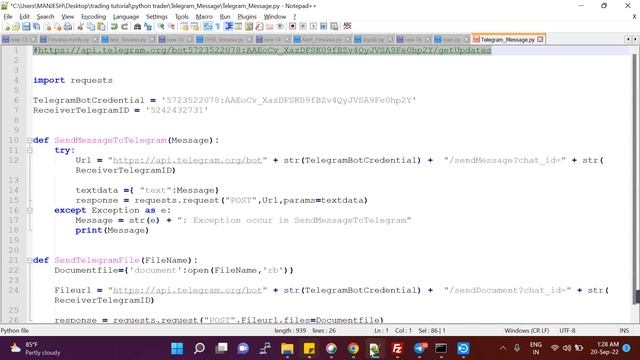Open File Explorer from the taskbar
The image size is (640, 360).
coord(287,349)
